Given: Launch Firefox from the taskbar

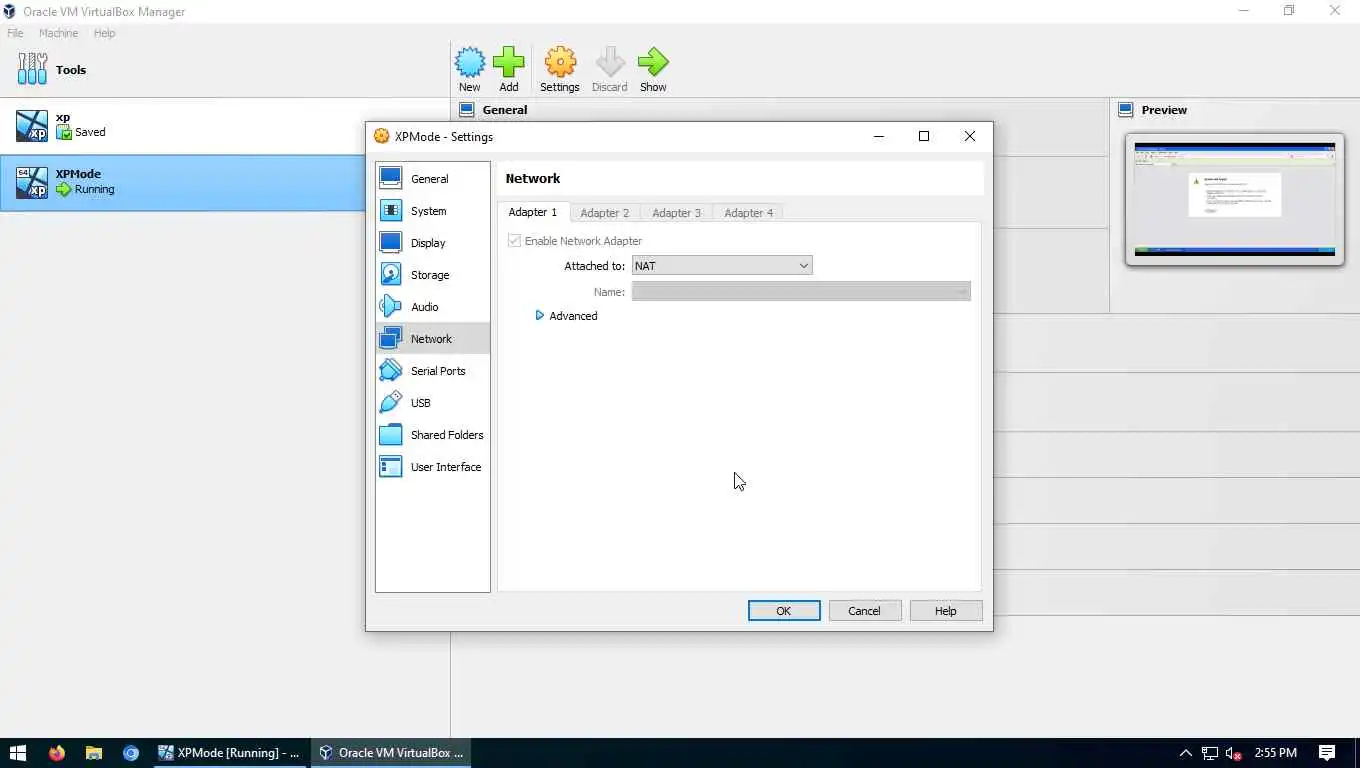Looking at the screenshot, I should [x=56, y=753].
